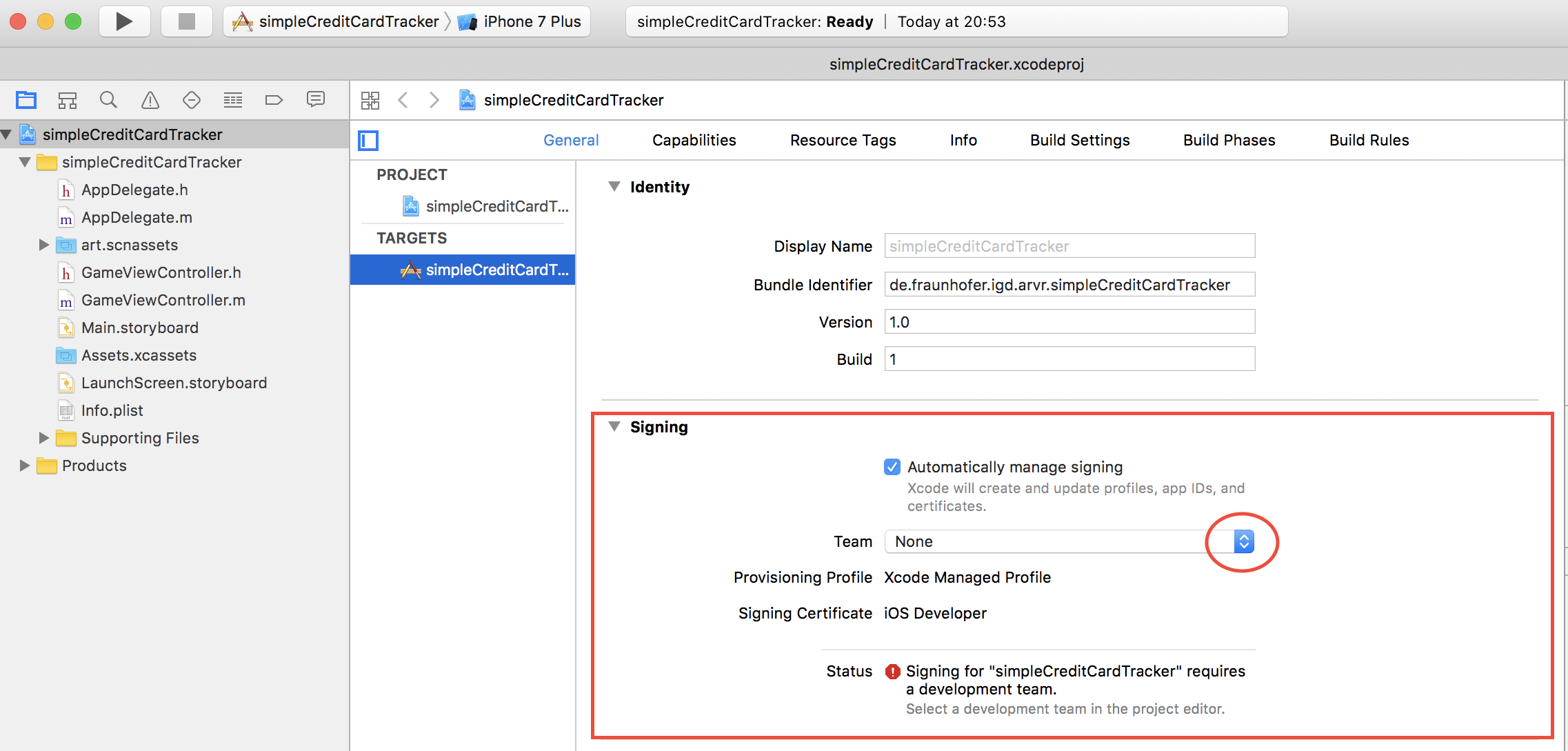Open the Issue navigator warning icon
Viewport: 1568px width, 751px height.
150,100
